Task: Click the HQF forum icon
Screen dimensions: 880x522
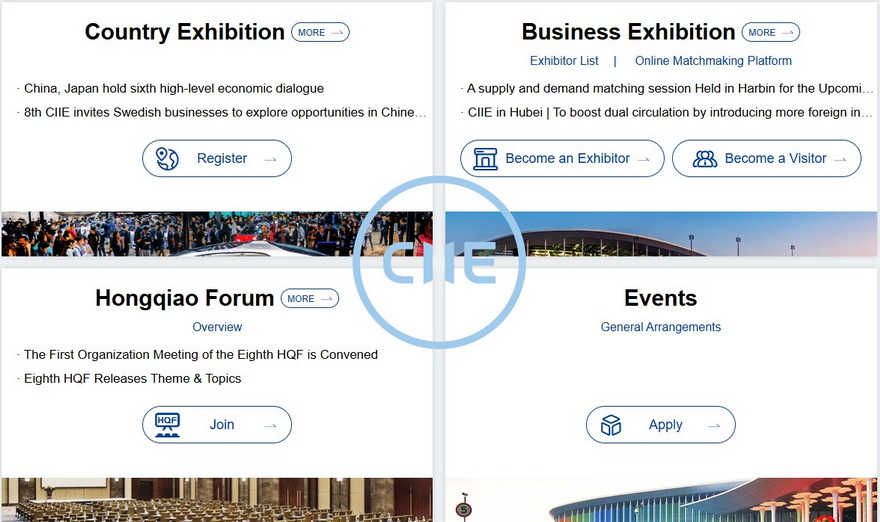Action: pyautogui.click(x=167, y=425)
